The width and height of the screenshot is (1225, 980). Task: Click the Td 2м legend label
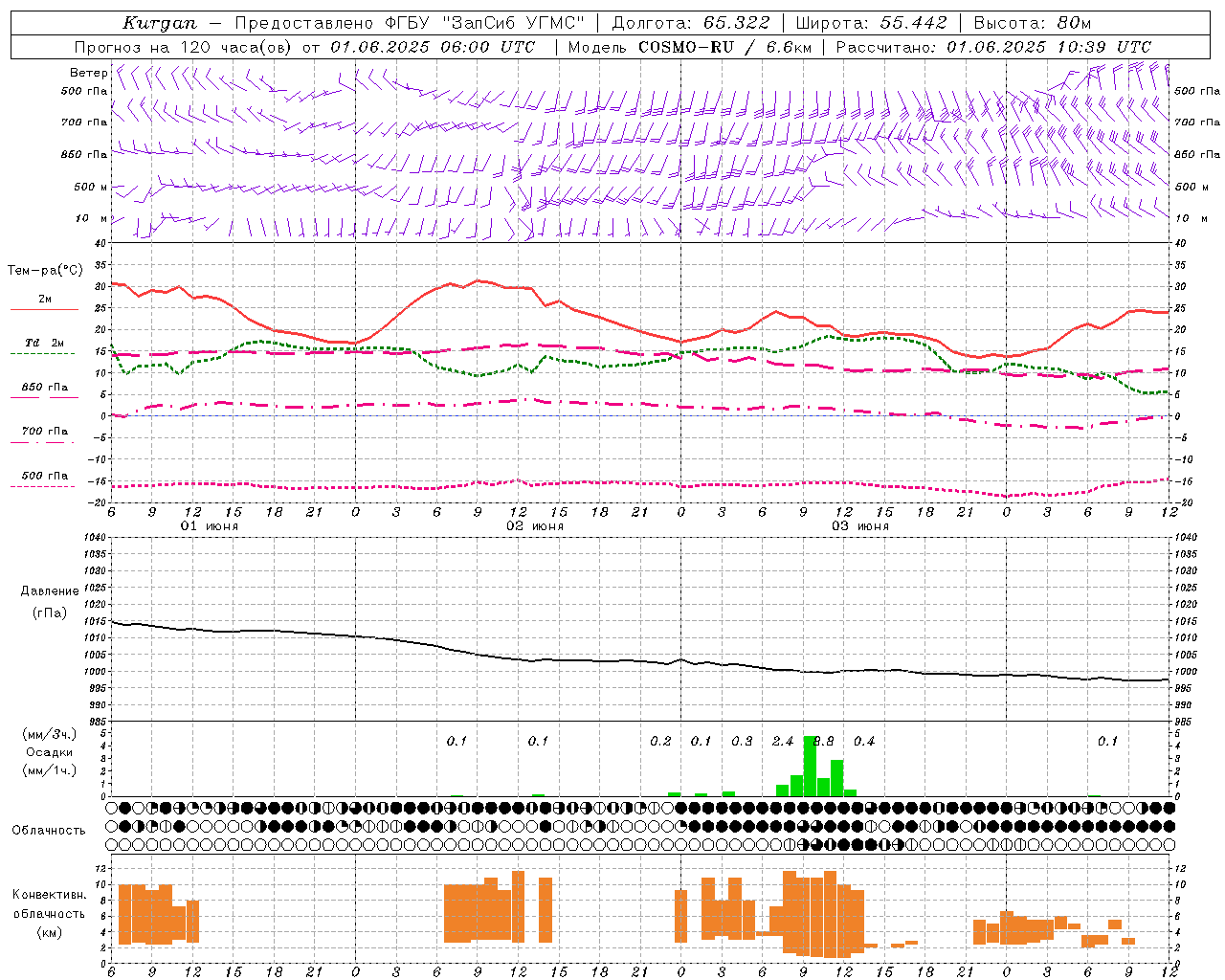44,343
